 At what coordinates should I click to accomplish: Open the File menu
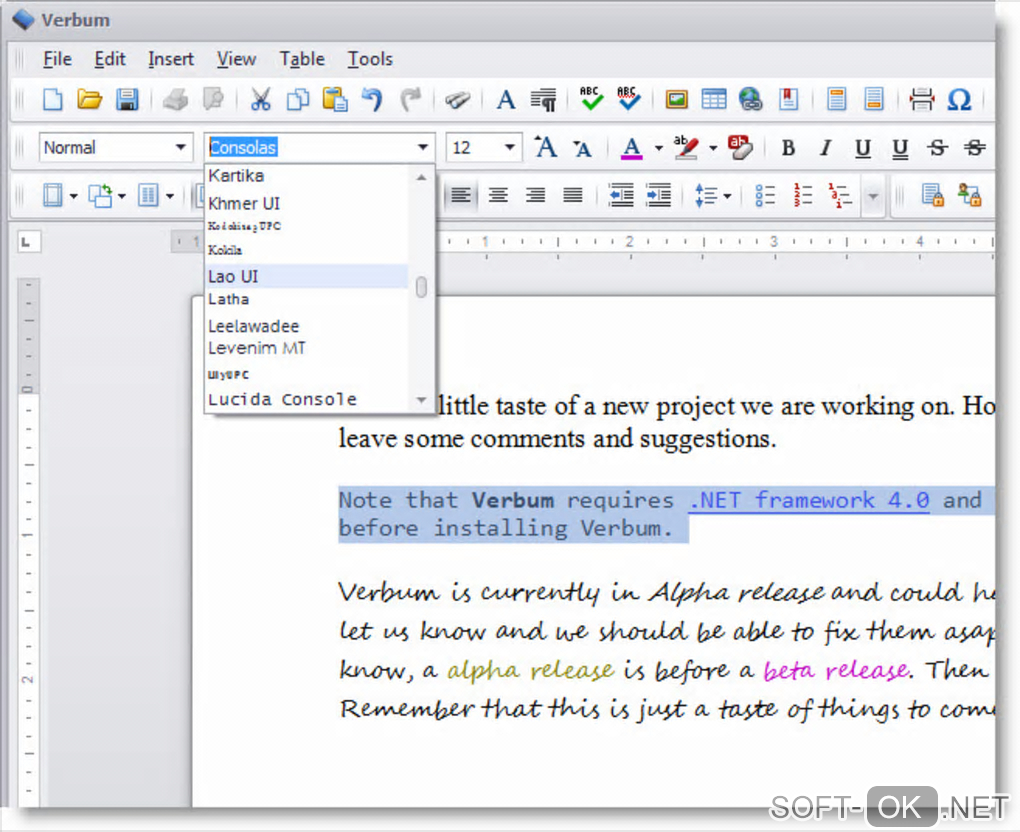[x=57, y=59]
